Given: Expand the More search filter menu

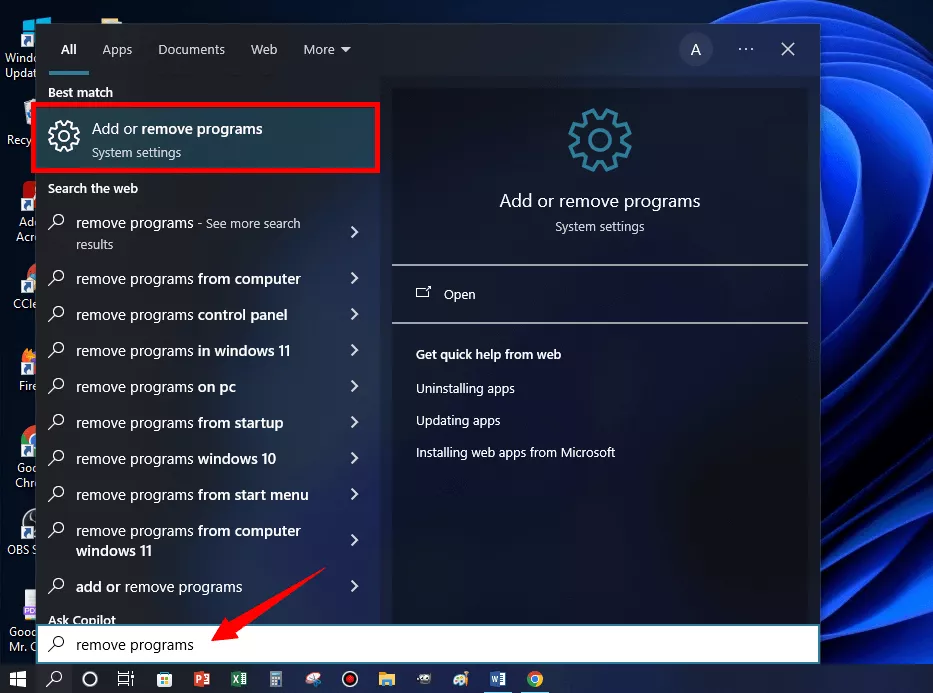Looking at the screenshot, I should pyautogui.click(x=327, y=49).
